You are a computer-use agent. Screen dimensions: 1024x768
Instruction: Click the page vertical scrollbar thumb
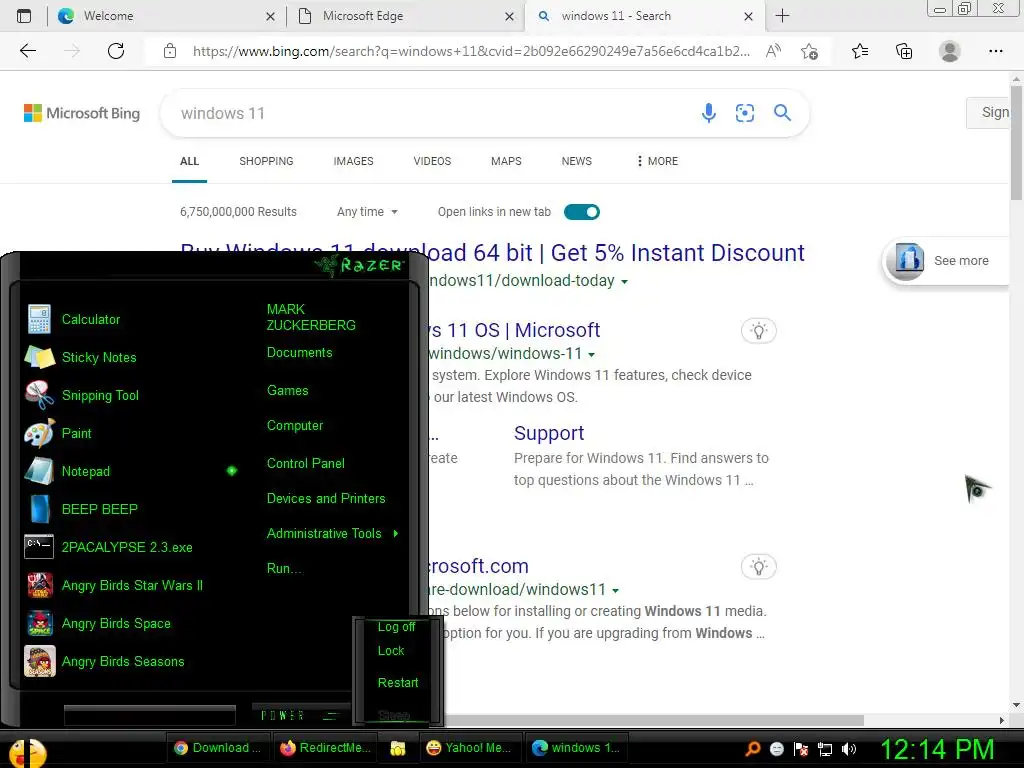click(x=1016, y=142)
